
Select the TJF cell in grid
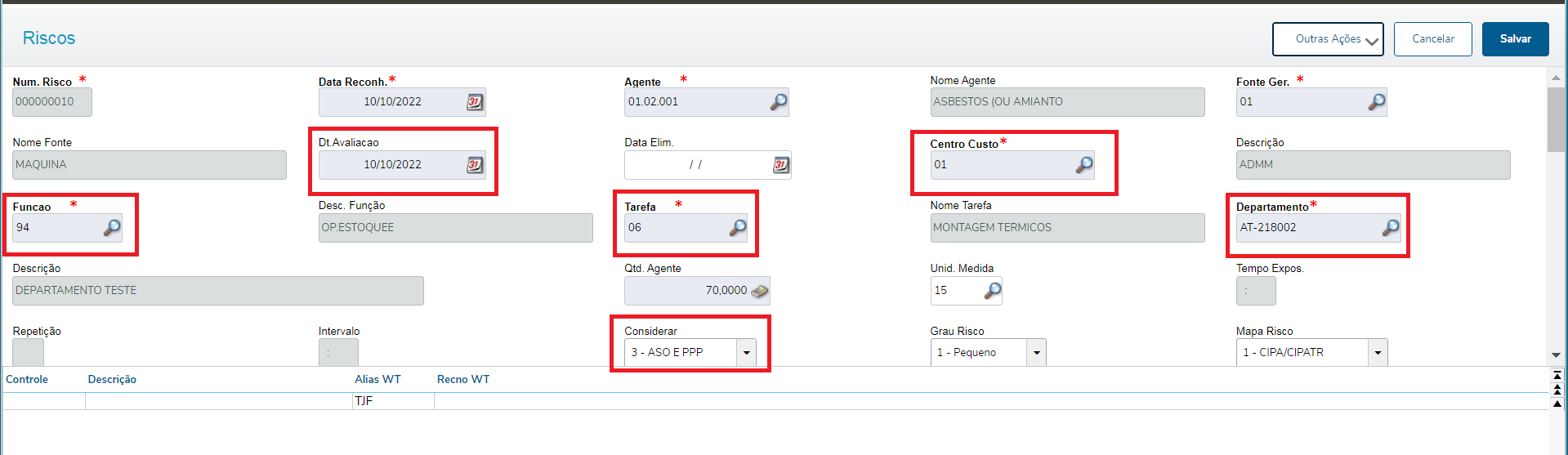pos(393,401)
